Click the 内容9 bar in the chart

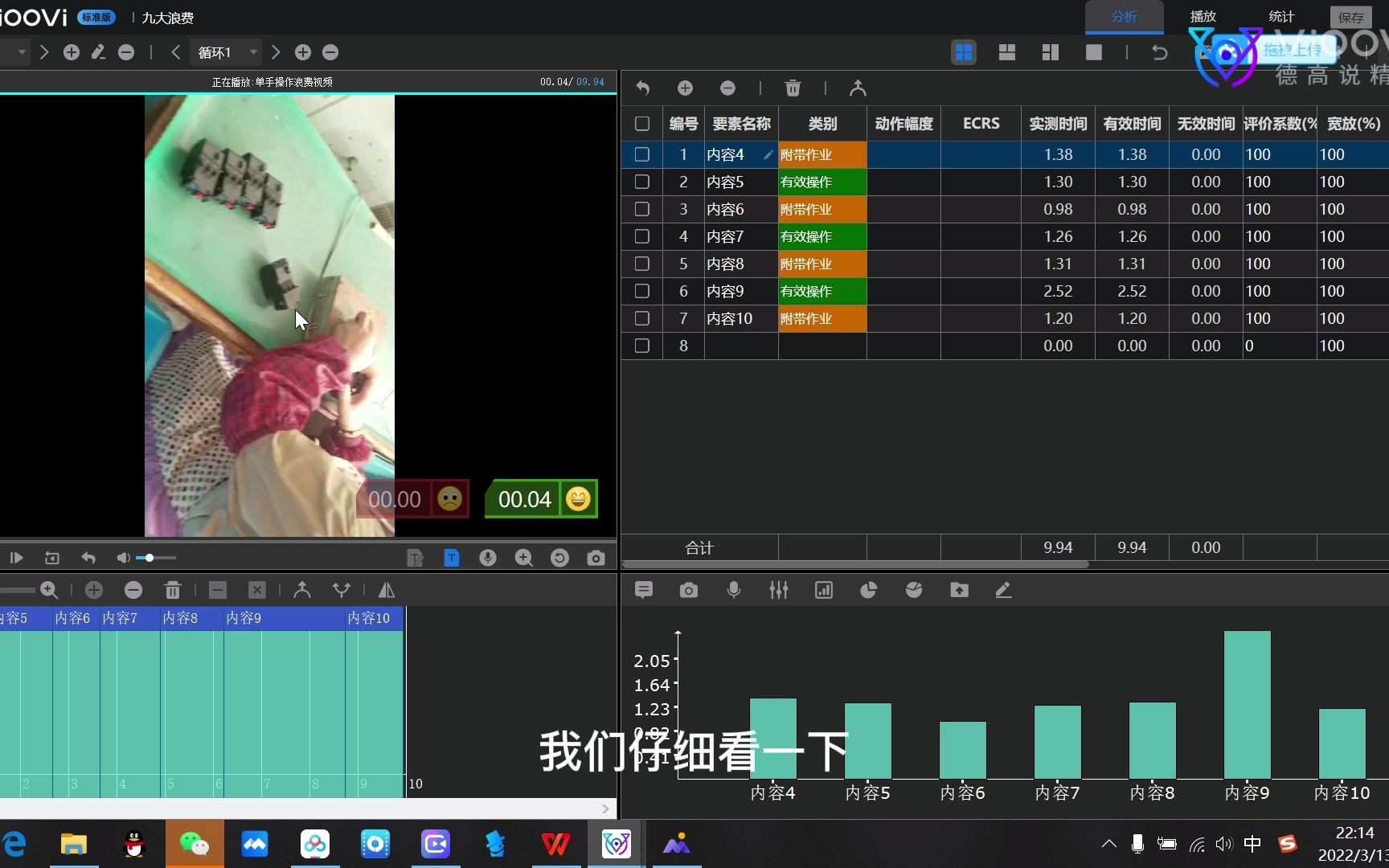pyautogui.click(x=1247, y=705)
